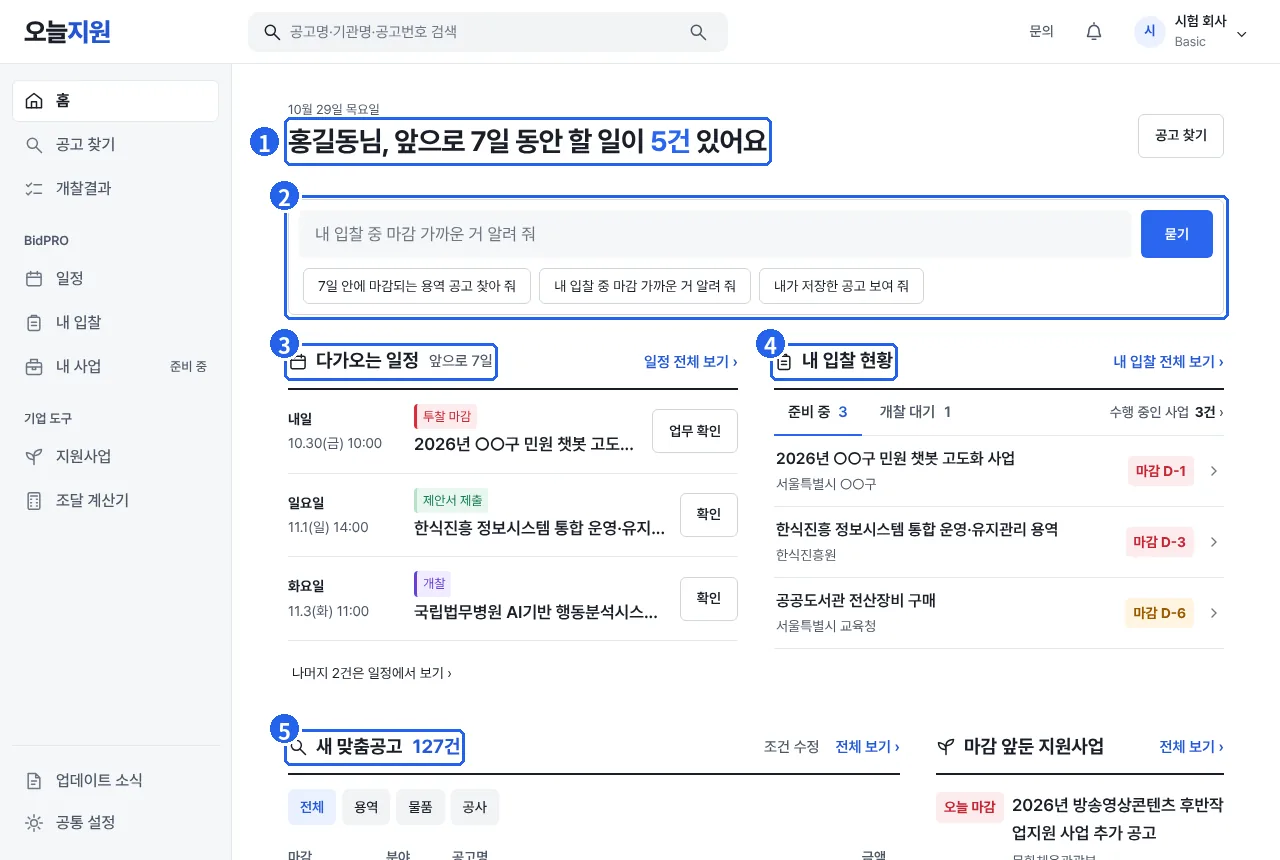Click the 문의 link in the header
1280x860 pixels.
coord(1041,32)
